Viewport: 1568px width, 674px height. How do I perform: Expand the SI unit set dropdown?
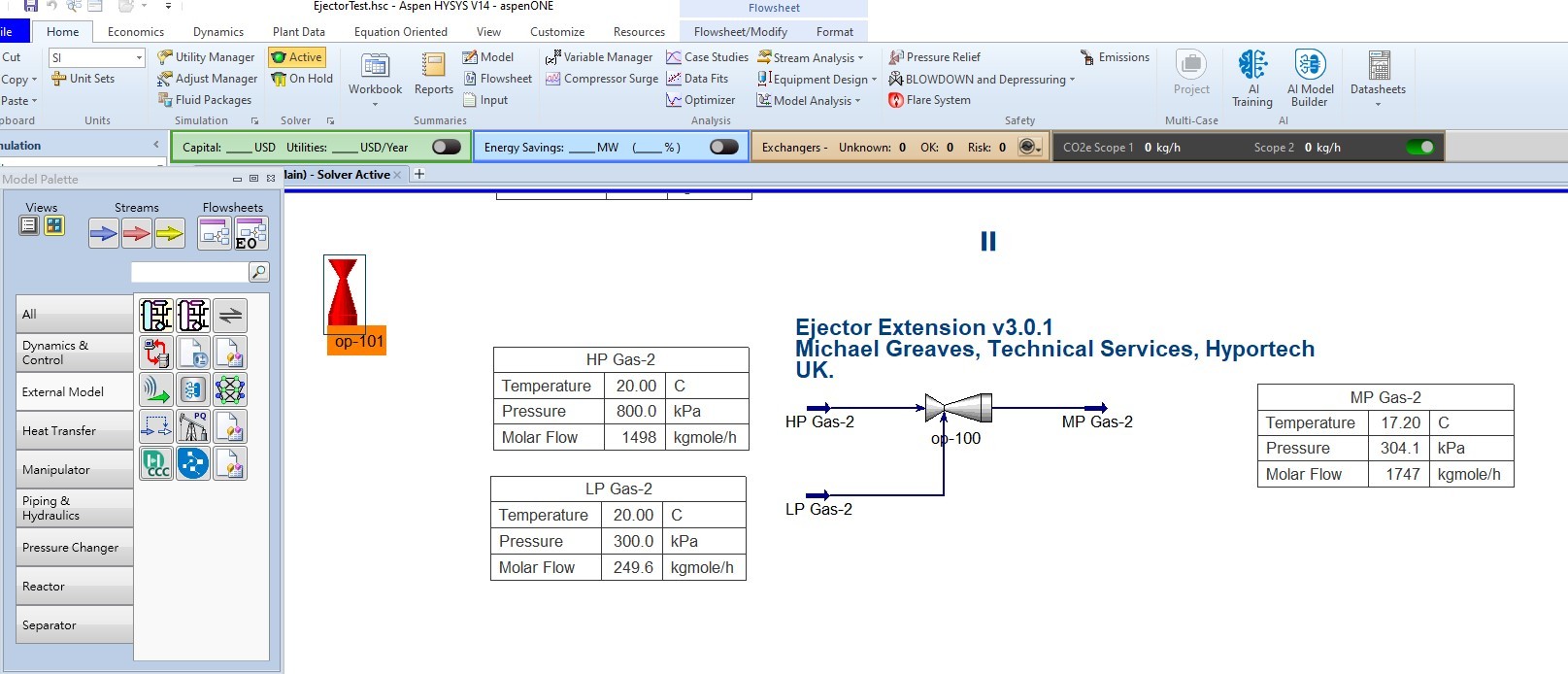(x=139, y=58)
